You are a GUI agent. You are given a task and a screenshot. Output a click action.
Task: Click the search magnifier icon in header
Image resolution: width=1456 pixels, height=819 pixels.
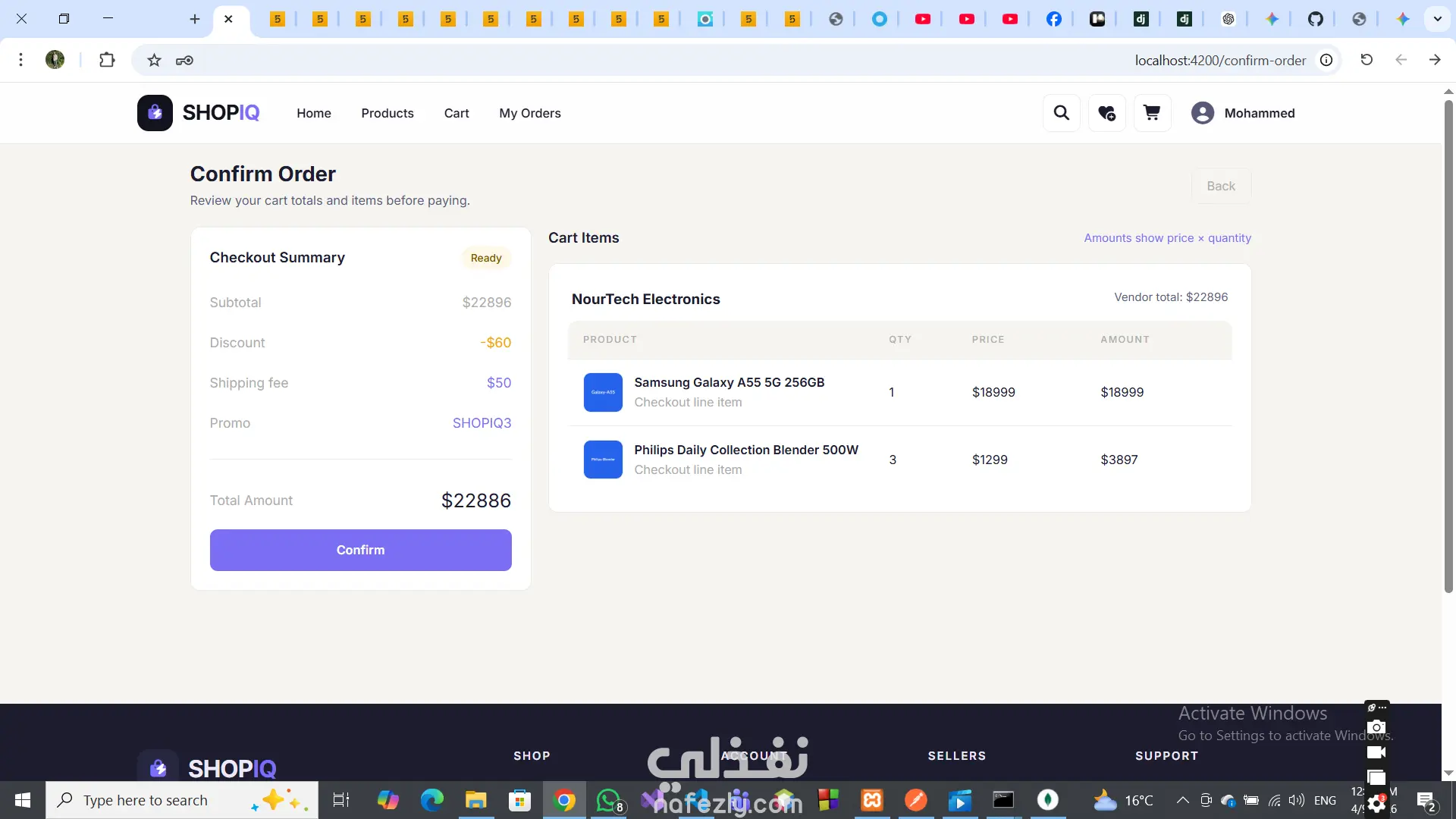coord(1061,113)
